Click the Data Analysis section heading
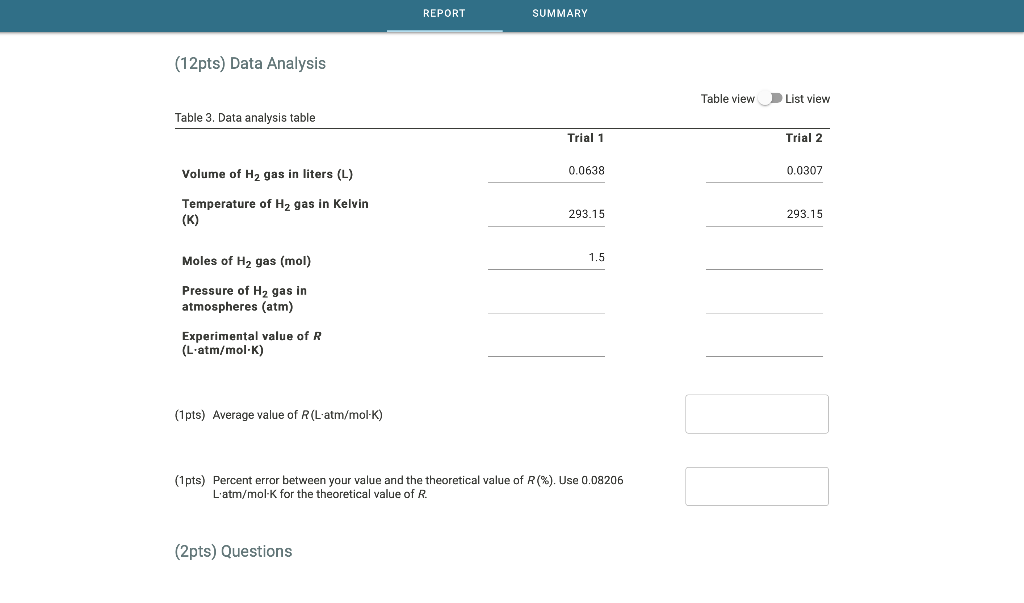The height and width of the screenshot is (603, 1024). coord(251,63)
